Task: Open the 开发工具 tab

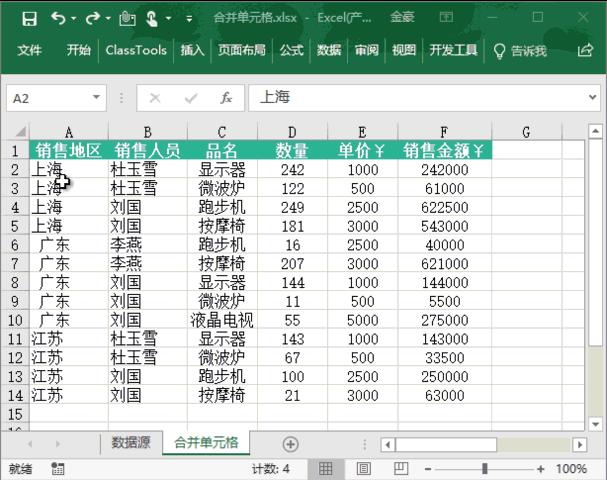Action: click(453, 50)
